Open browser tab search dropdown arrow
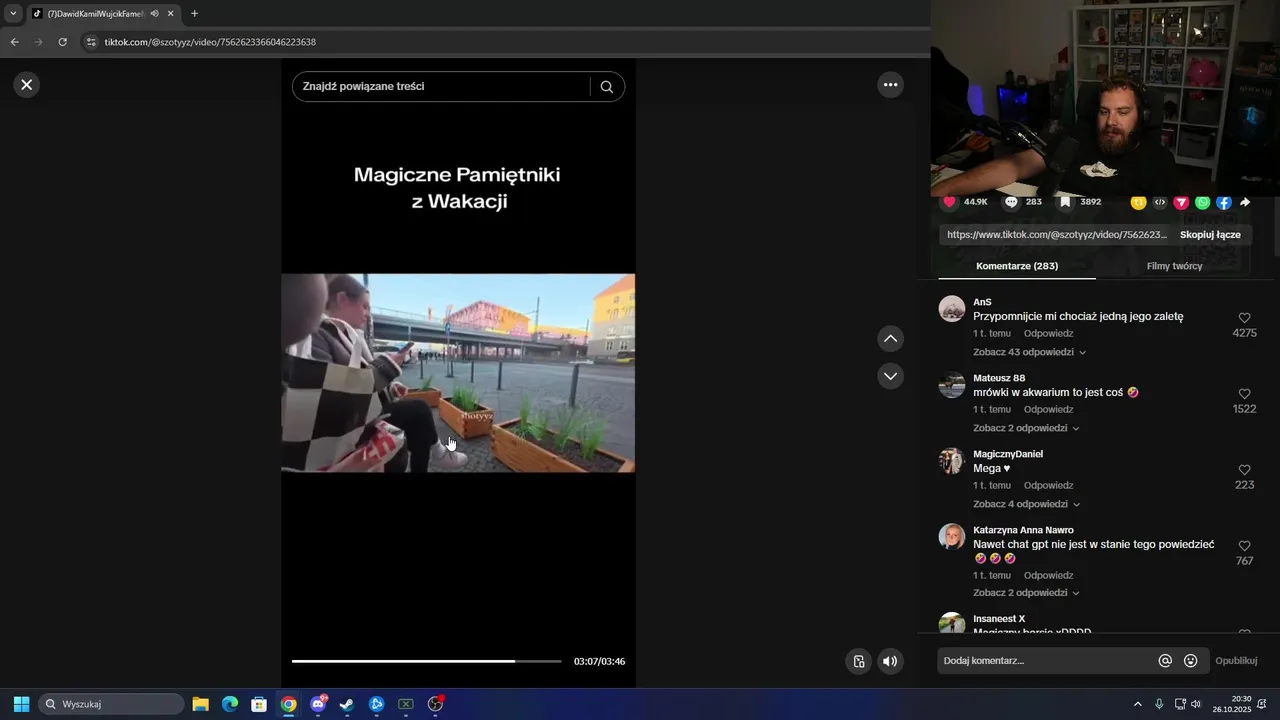This screenshot has width=1280, height=720. pos(13,14)
